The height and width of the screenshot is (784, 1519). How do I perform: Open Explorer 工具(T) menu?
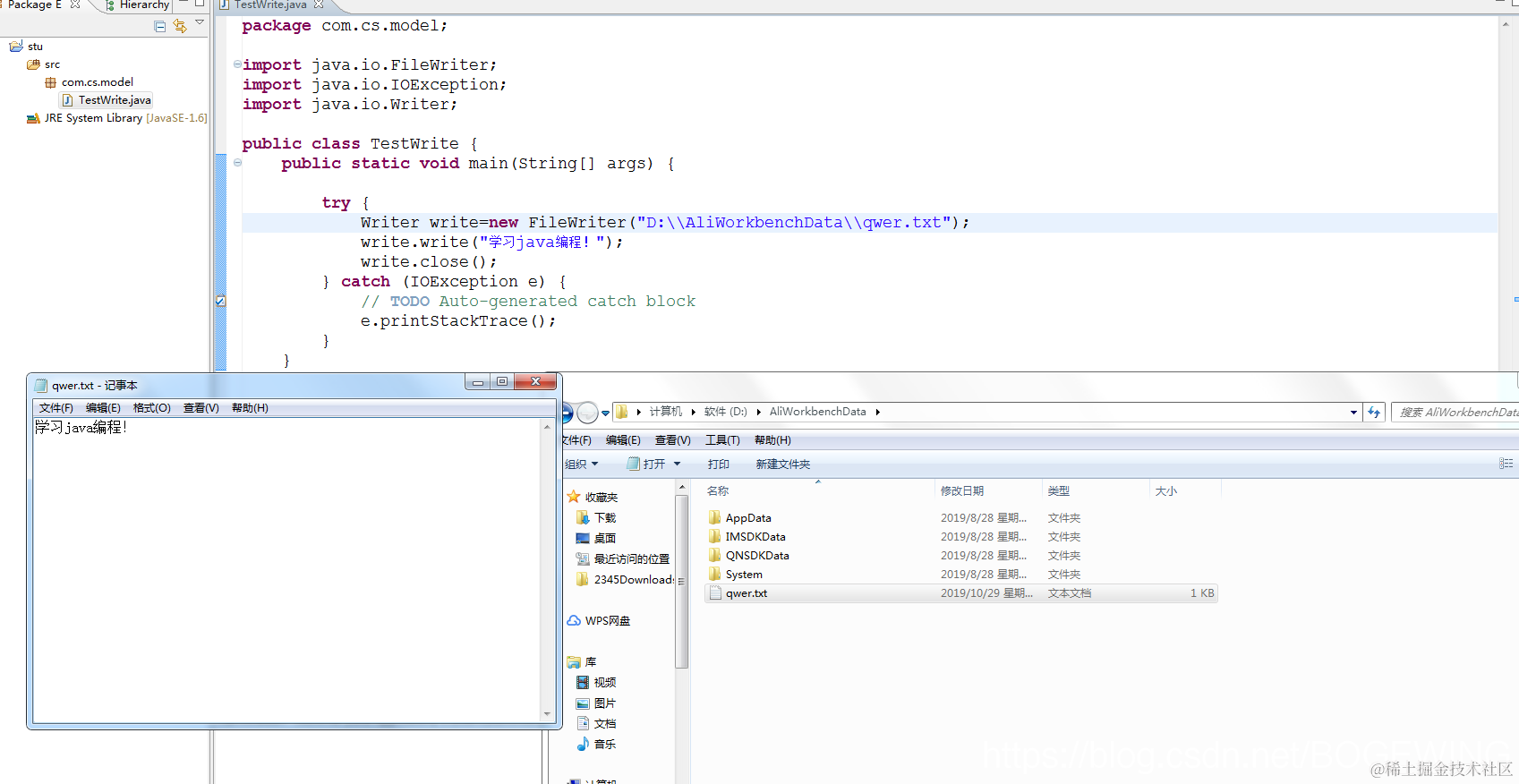pyautogui.click(x=722, y=440)
